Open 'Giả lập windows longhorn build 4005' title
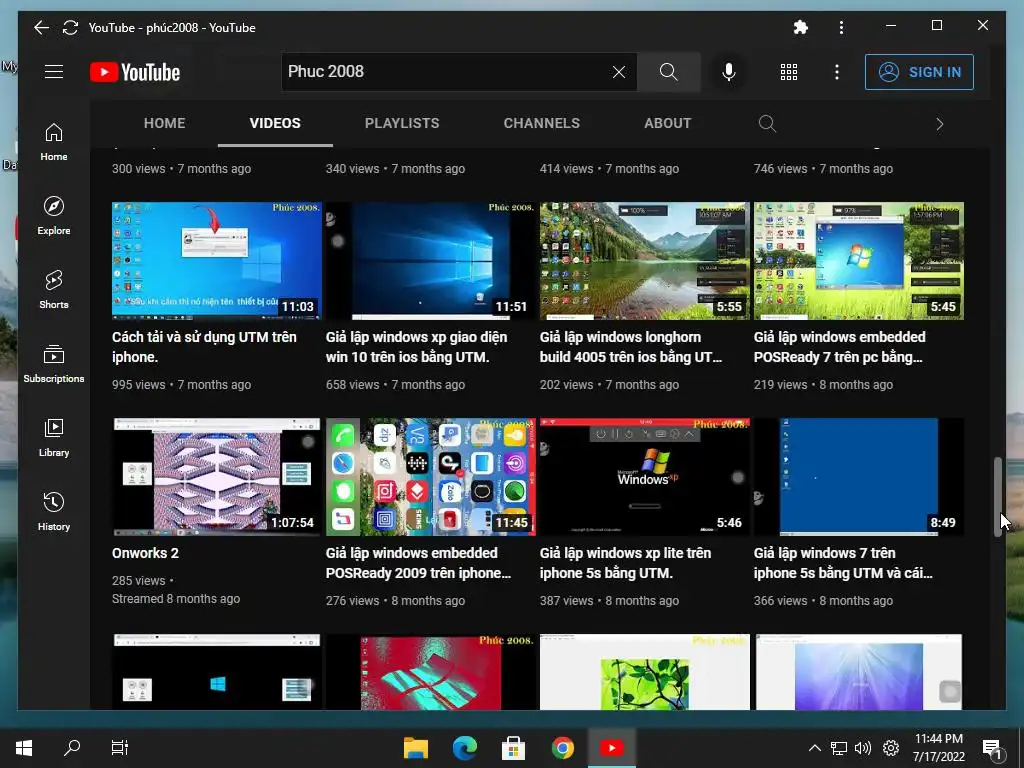Viewport: 1024px width, 768px height. (631, 347)
